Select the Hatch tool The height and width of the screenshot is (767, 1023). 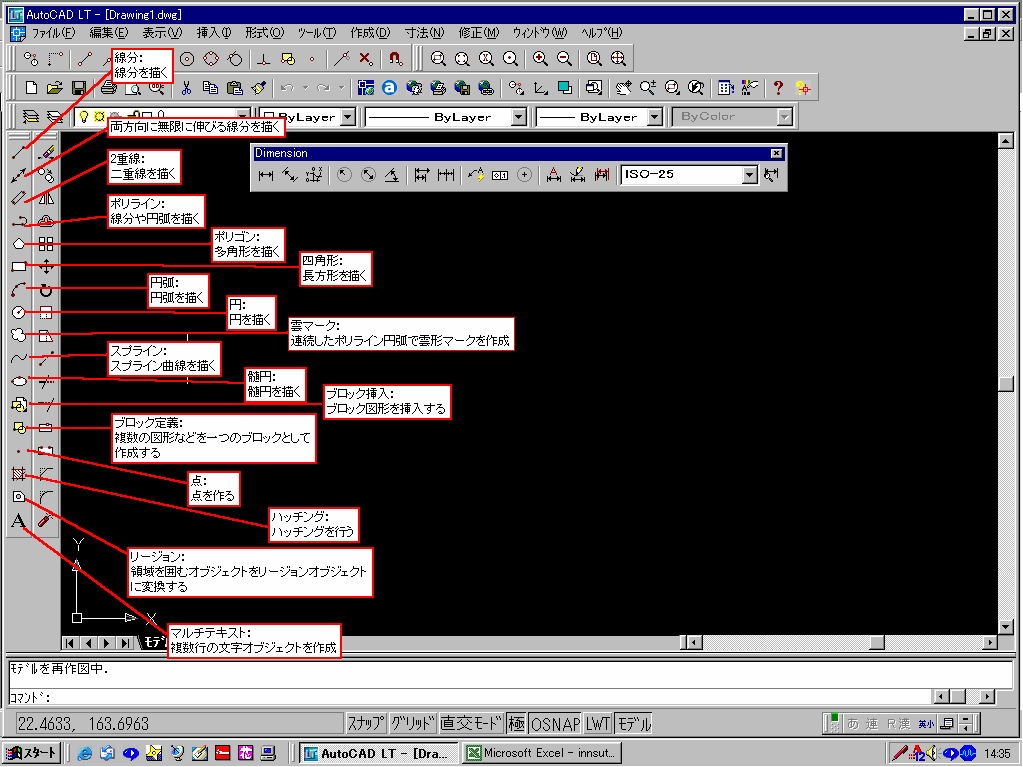tap(19, 474)
